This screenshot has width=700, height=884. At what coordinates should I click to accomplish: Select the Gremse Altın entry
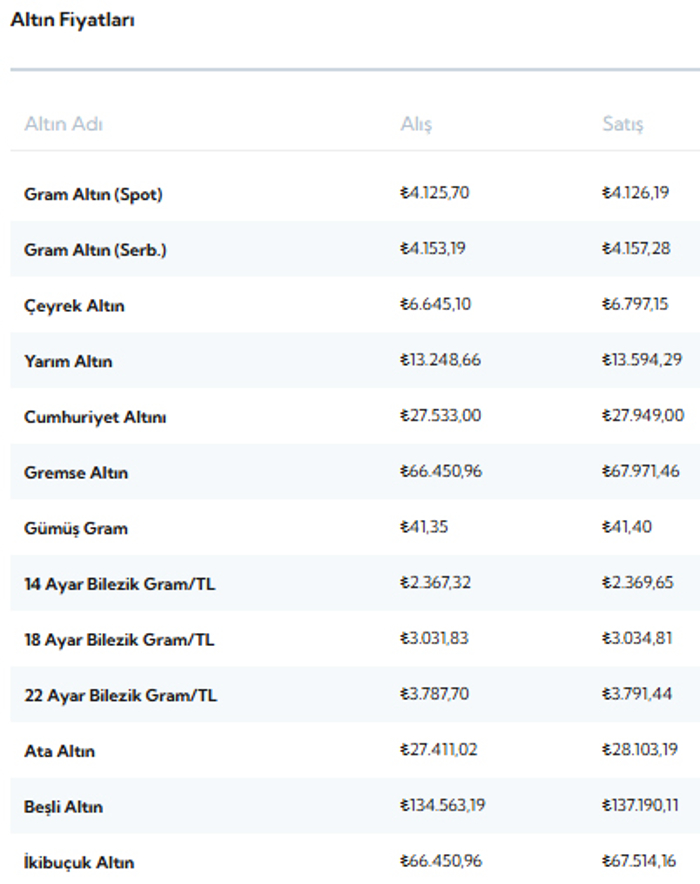pos(355,472)
